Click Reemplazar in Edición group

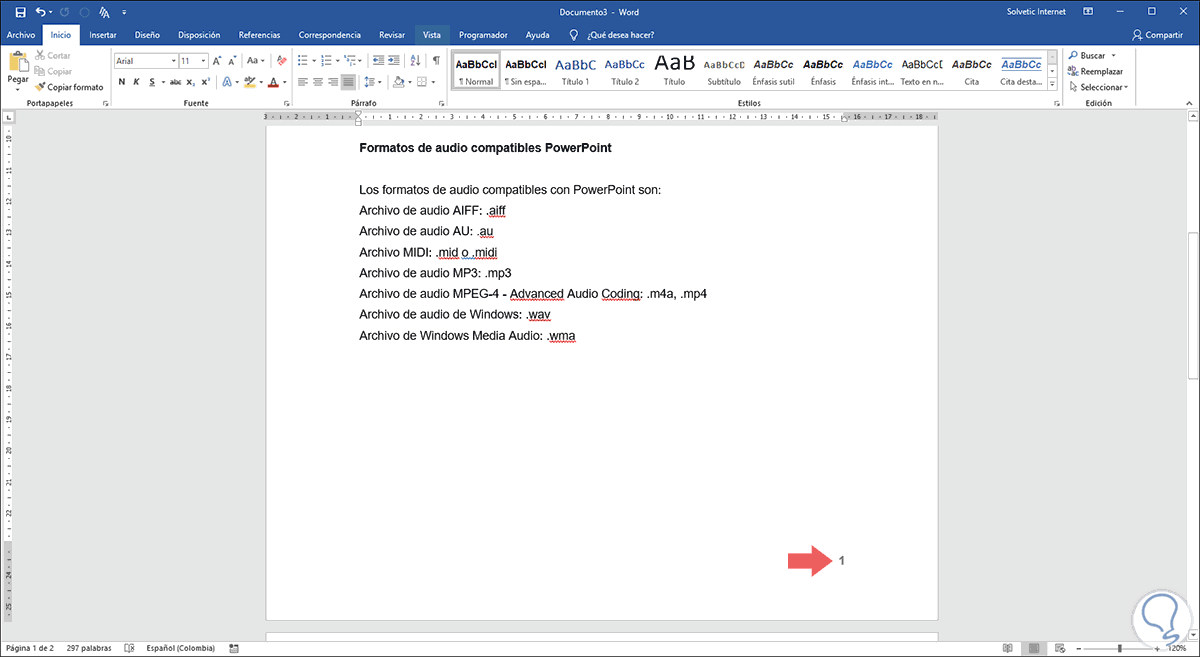tap(1096, 72)
